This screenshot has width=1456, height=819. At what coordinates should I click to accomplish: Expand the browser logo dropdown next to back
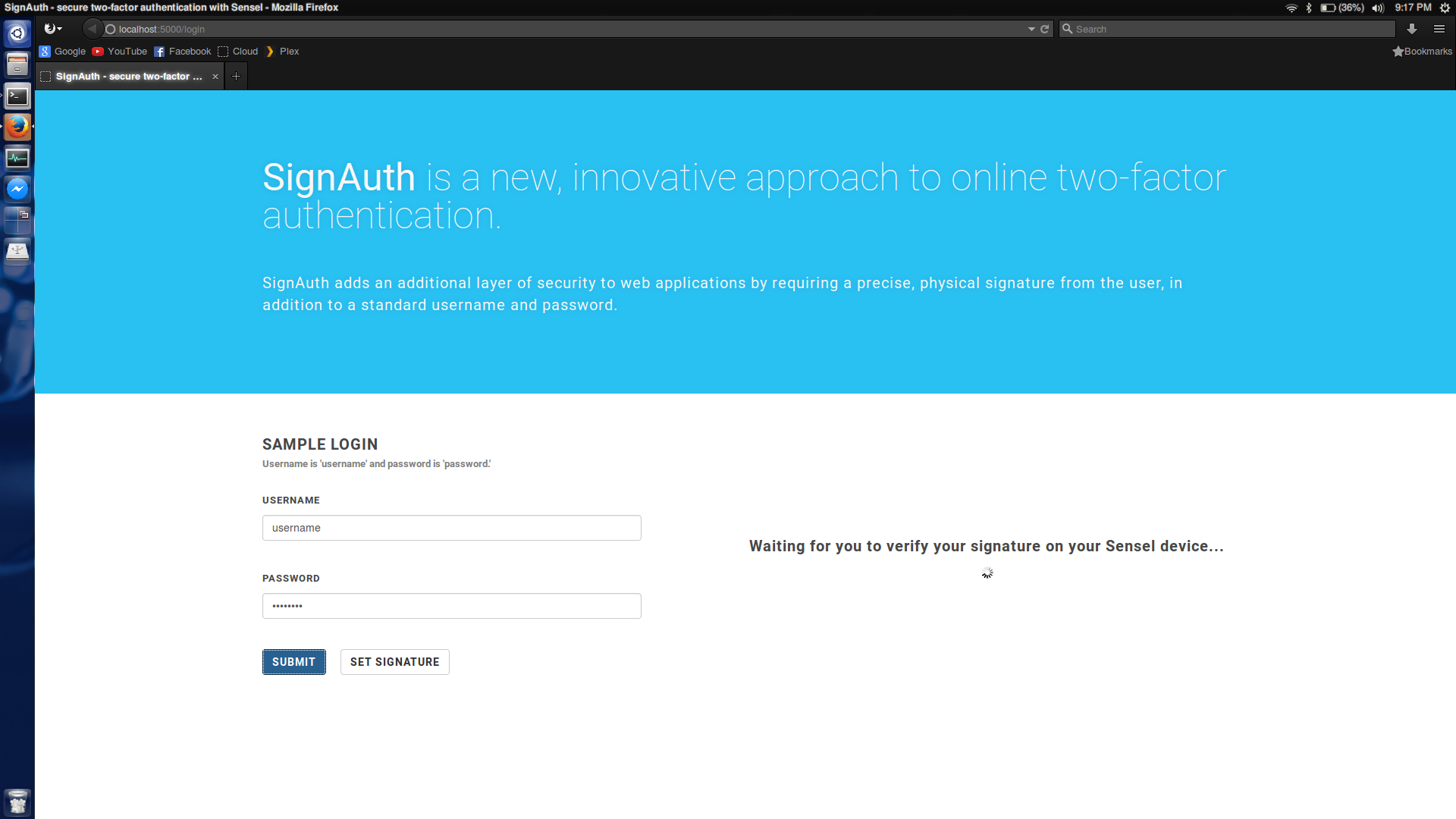[52, 29]
